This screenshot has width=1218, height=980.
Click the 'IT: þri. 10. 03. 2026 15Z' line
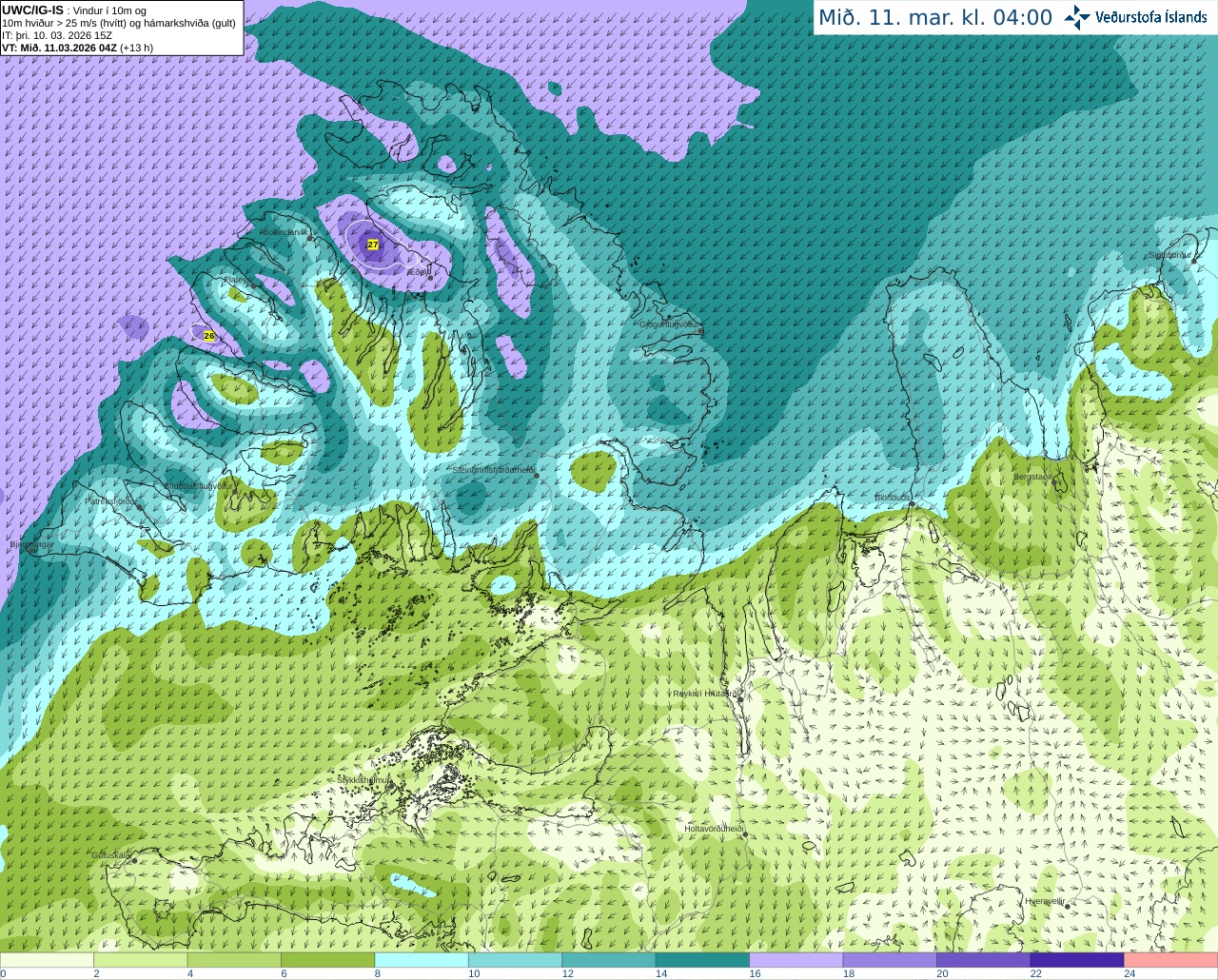coord(57,35)
